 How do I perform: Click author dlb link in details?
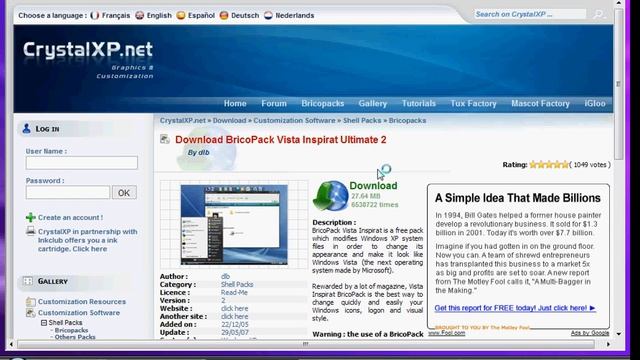225,277
